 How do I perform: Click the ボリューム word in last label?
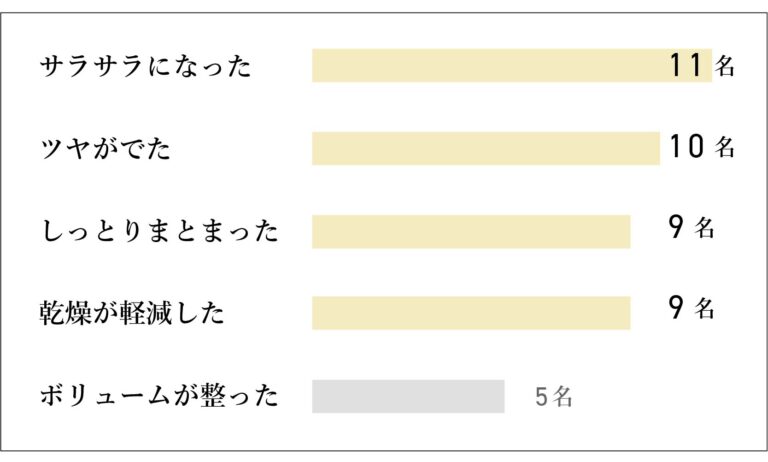coord(105,396)
